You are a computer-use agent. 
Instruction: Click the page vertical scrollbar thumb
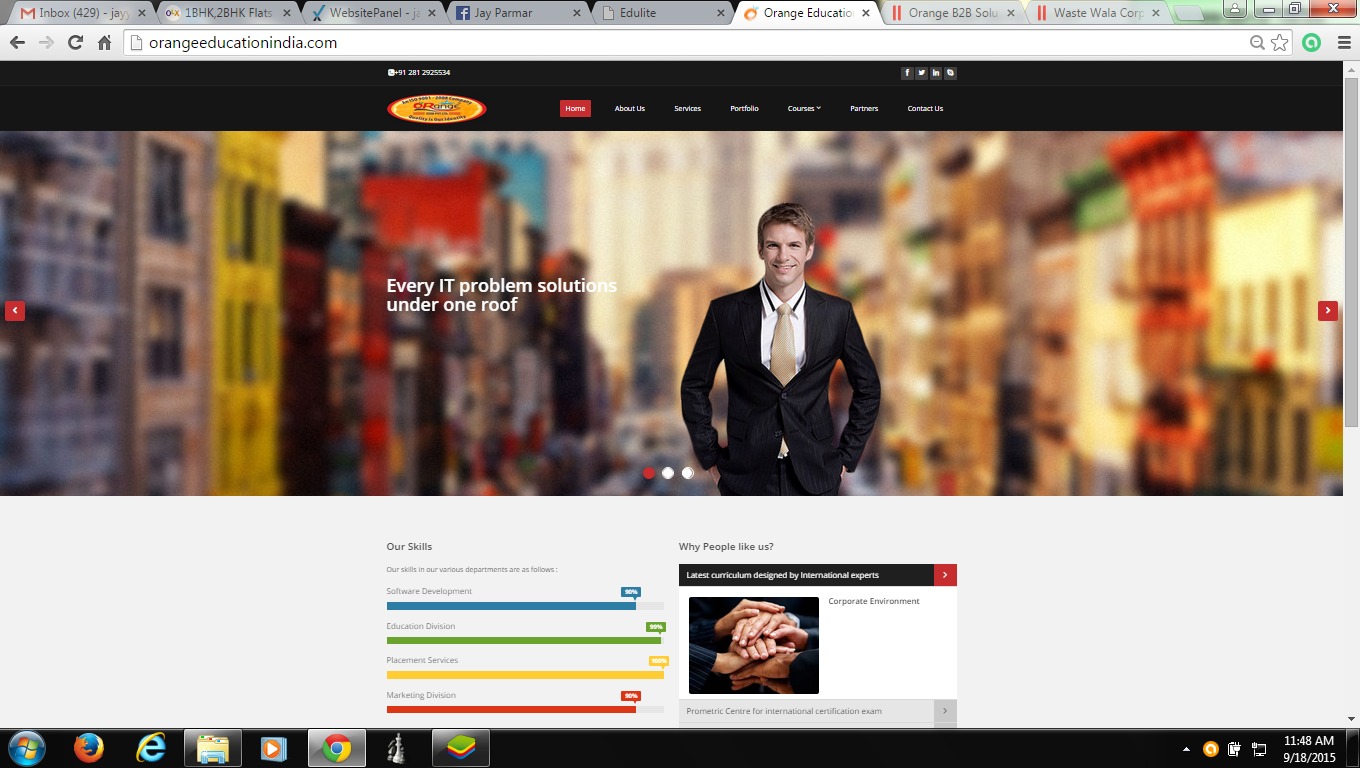point(1351,252)
